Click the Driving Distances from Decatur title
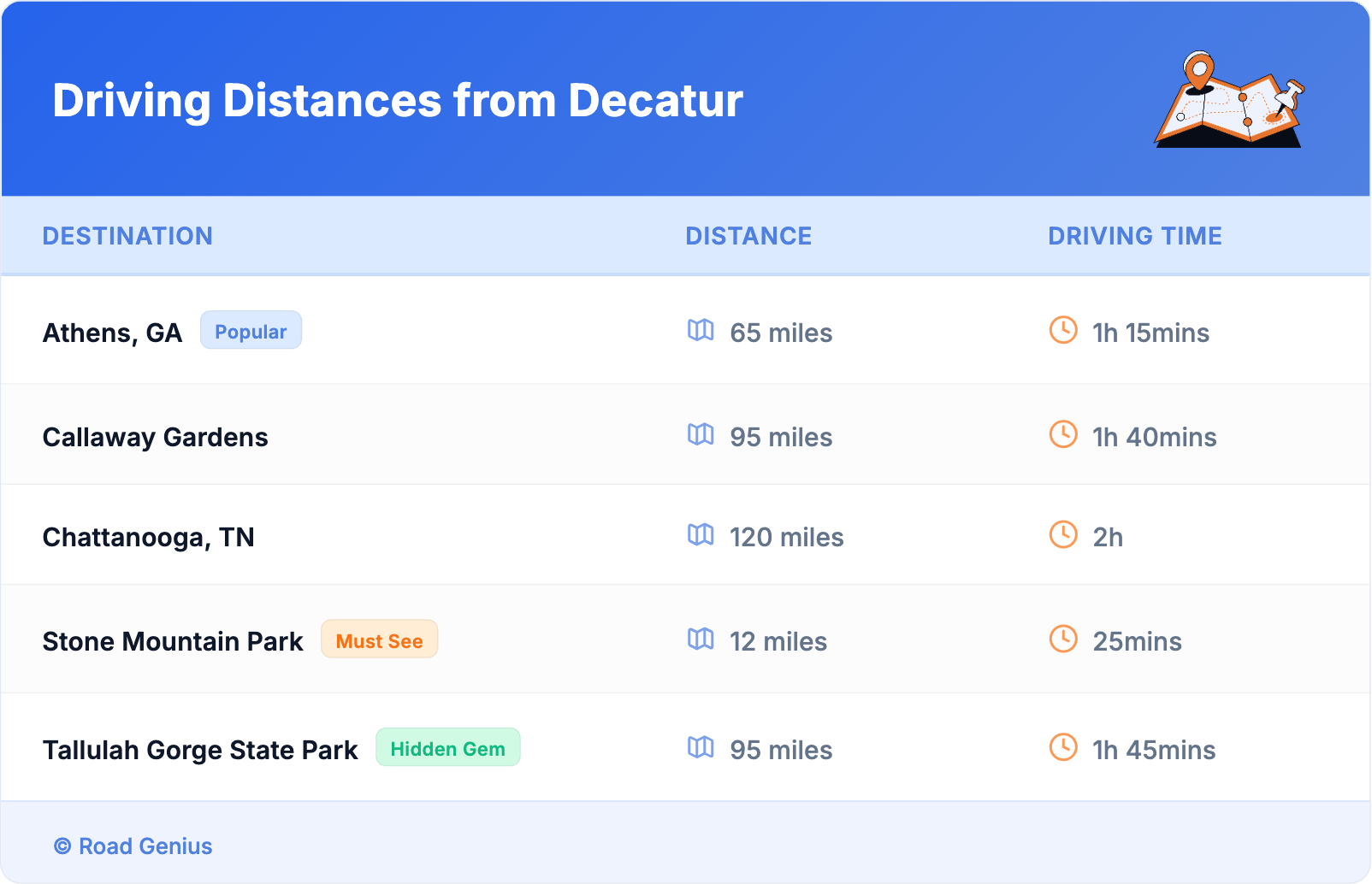The height and width of the screenshot is (884, 1372). (x=398, y=101)
